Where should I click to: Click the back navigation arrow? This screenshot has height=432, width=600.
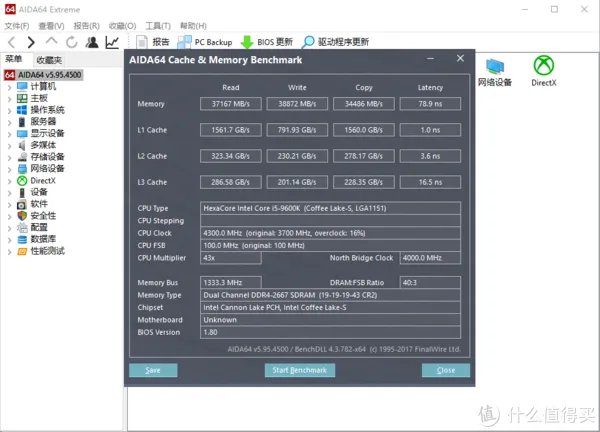[11, 42]
